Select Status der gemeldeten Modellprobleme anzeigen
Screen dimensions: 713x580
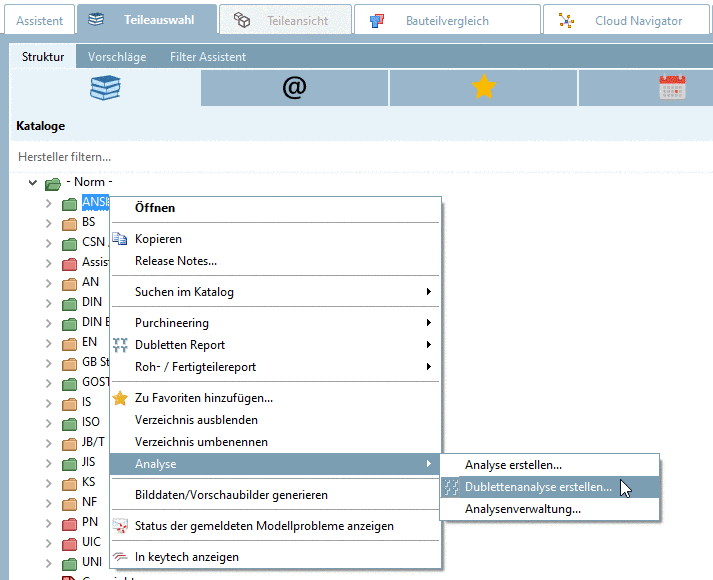(x=275, y=526)
